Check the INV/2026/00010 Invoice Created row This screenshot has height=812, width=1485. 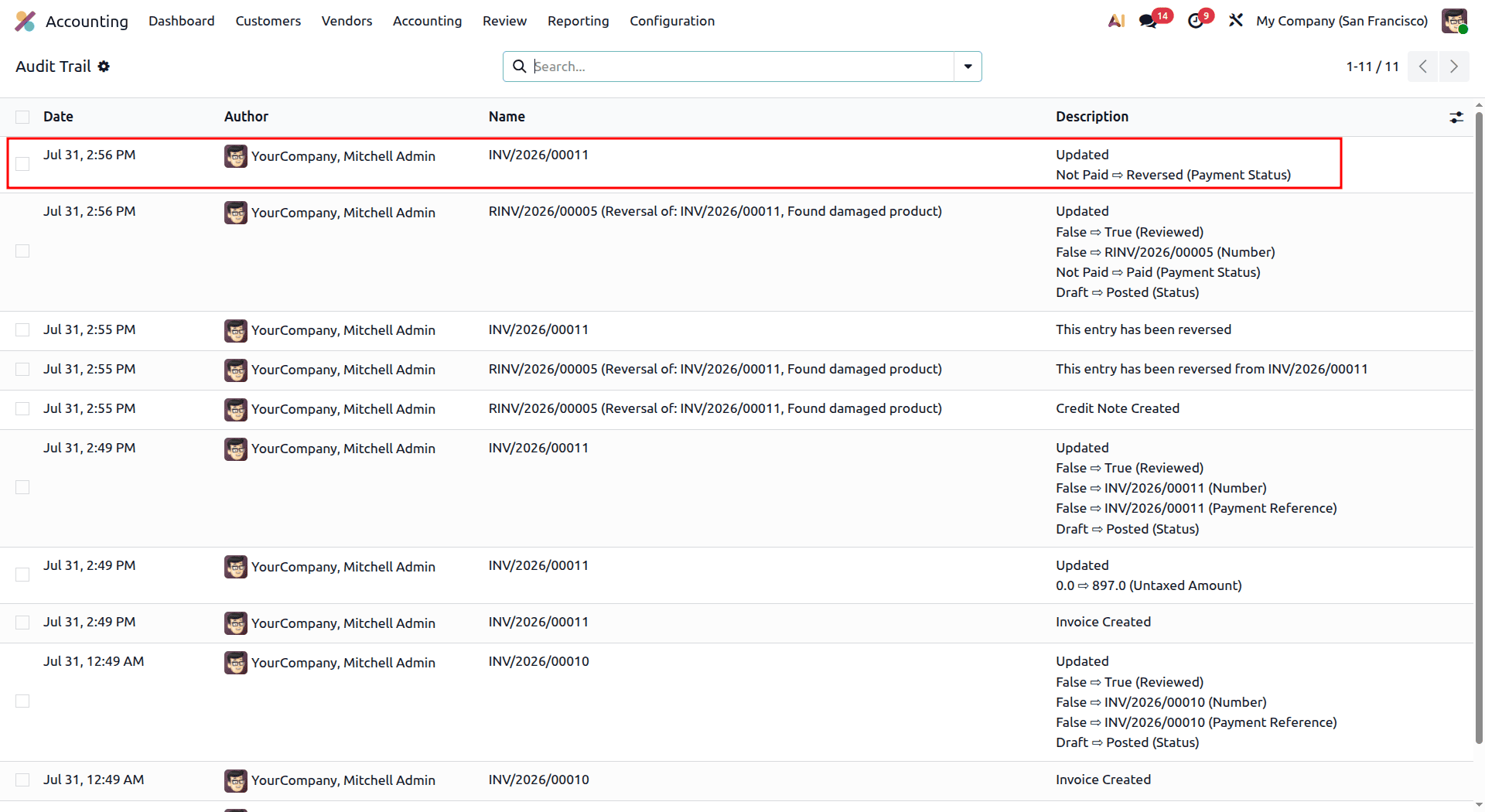pyautogui.click(x=22, y=780)
